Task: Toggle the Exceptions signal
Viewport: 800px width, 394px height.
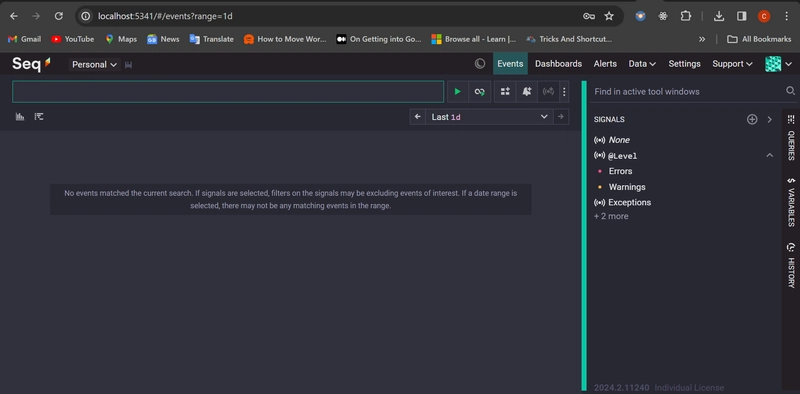Action: [x=622, y=203]
